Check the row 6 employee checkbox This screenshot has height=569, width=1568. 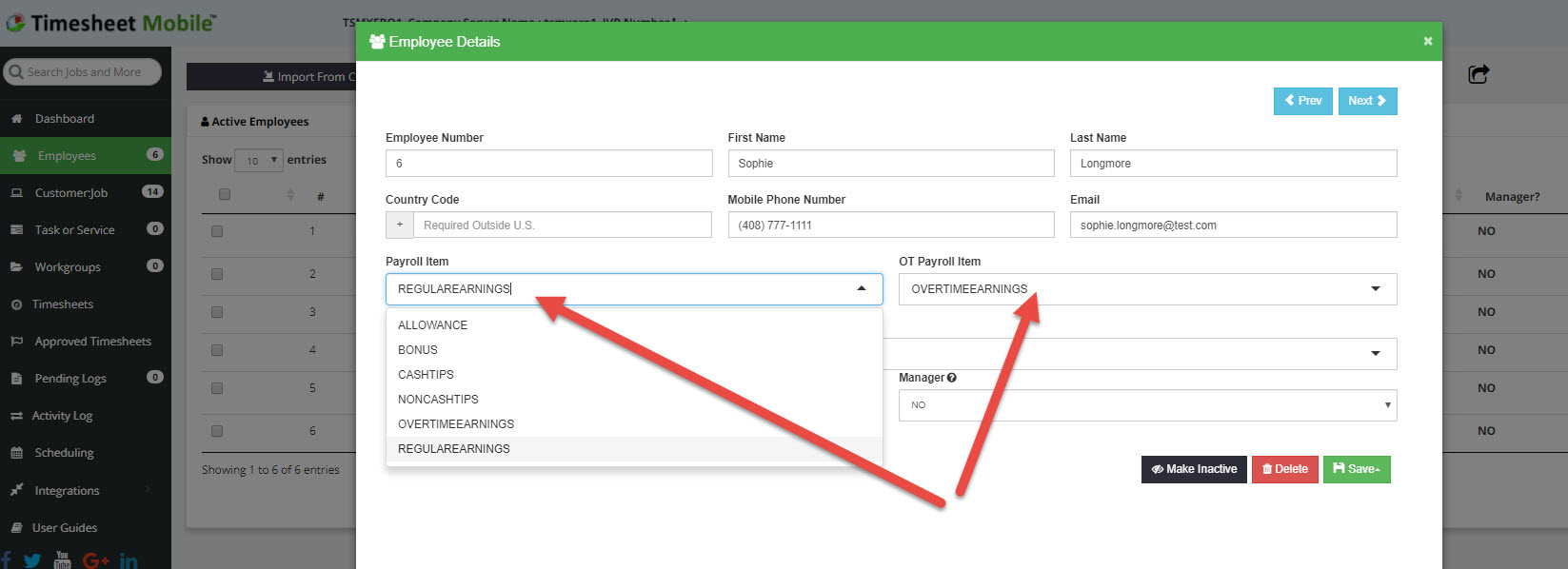217,431
